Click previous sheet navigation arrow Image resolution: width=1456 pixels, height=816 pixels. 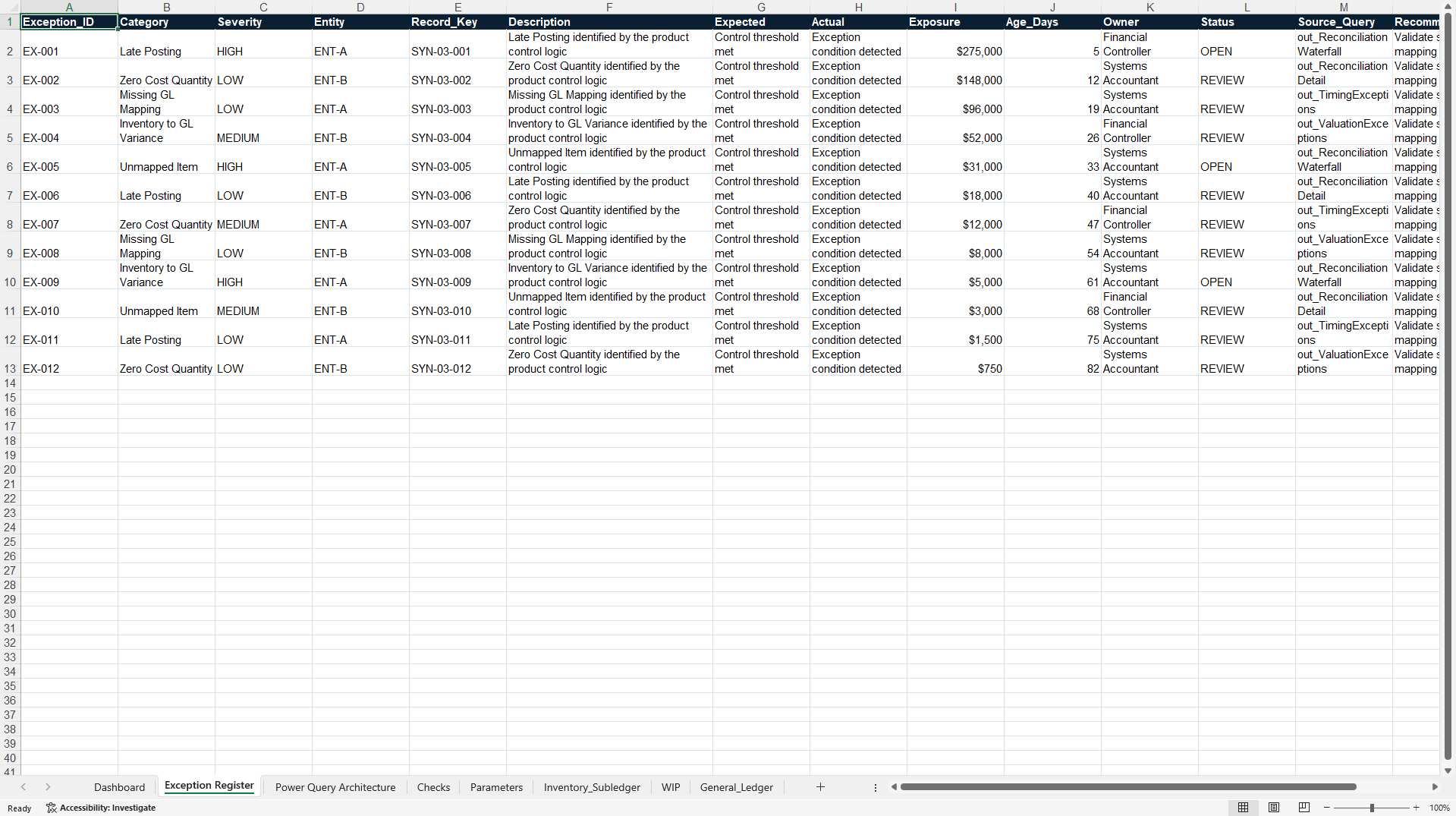tap(24, 787)
